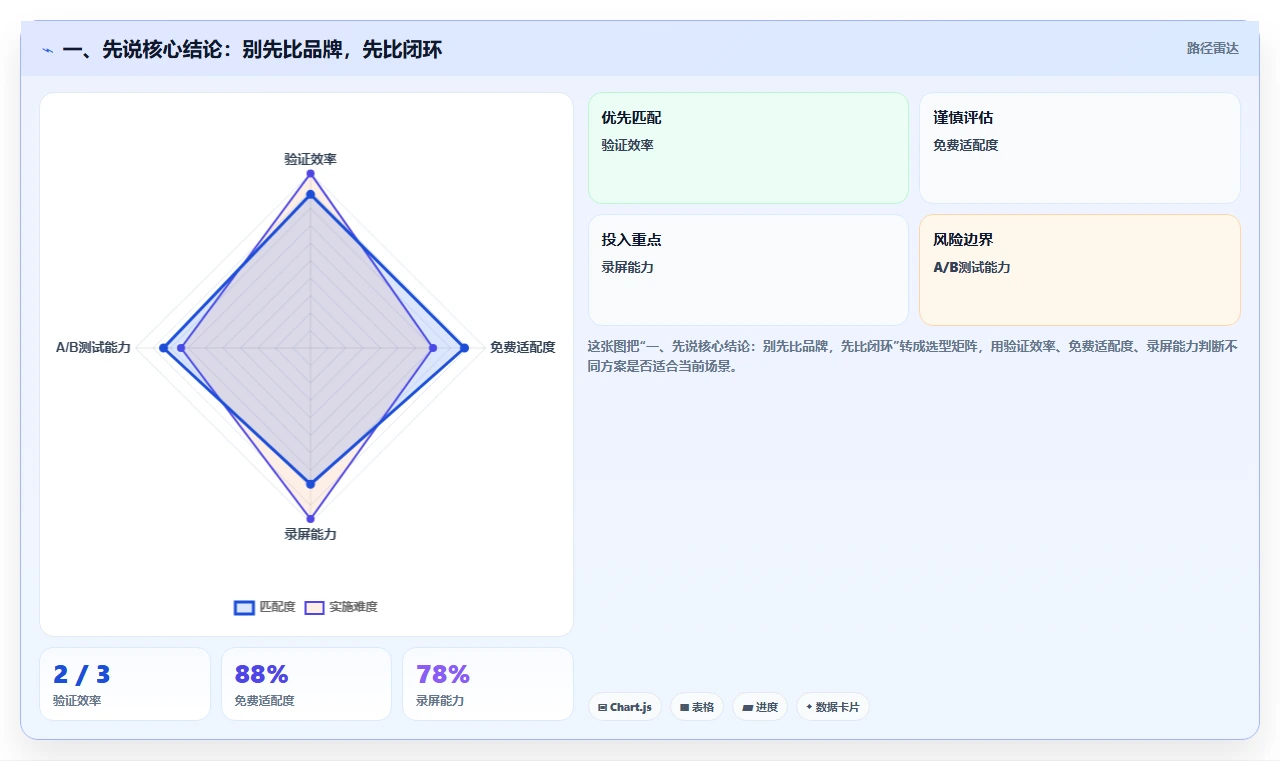Click the description paragraph starting 这张图把
Screen dimensions: 1280x761
(912, 356)
